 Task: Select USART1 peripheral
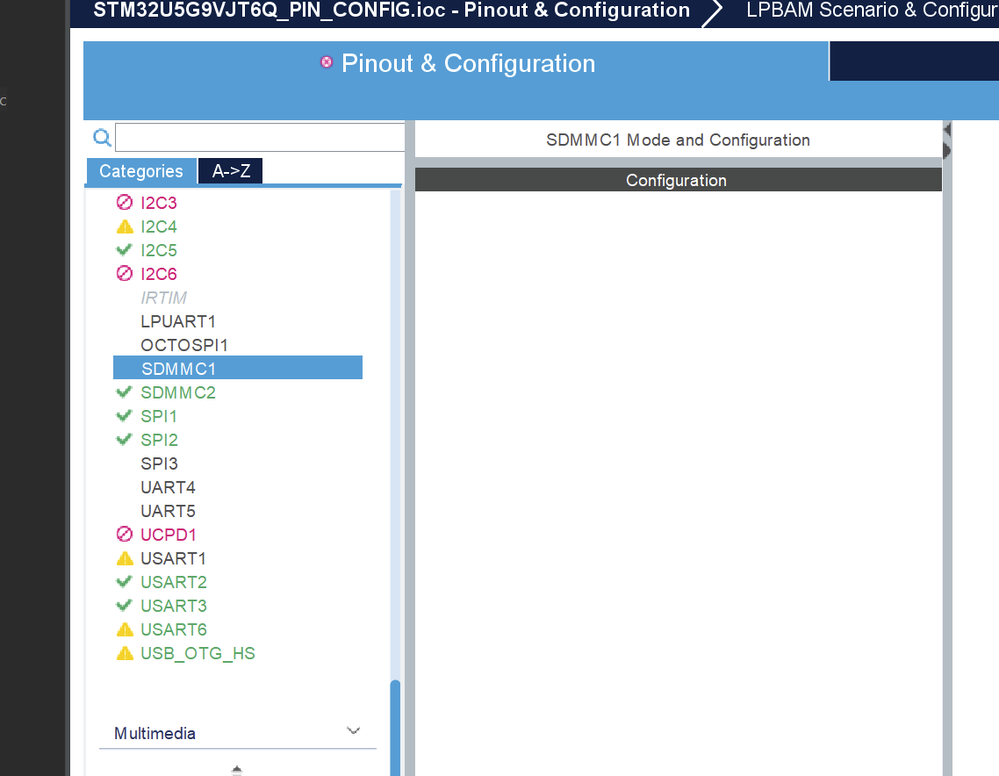pos(173,558)
